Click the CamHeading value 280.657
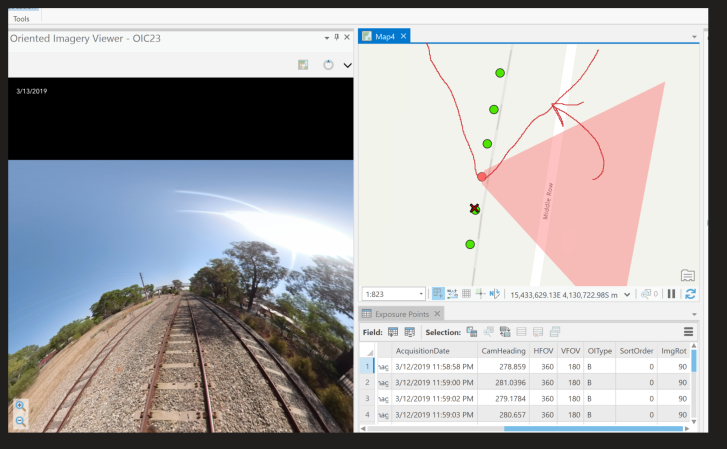This screenshot has width=727, height=449. (503, 414)
